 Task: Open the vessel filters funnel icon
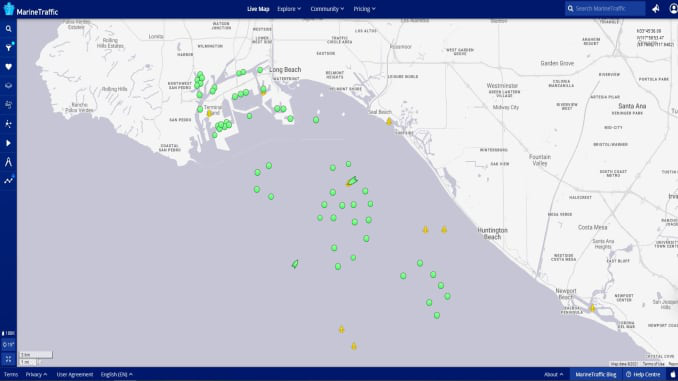click(x=8, y=48)
